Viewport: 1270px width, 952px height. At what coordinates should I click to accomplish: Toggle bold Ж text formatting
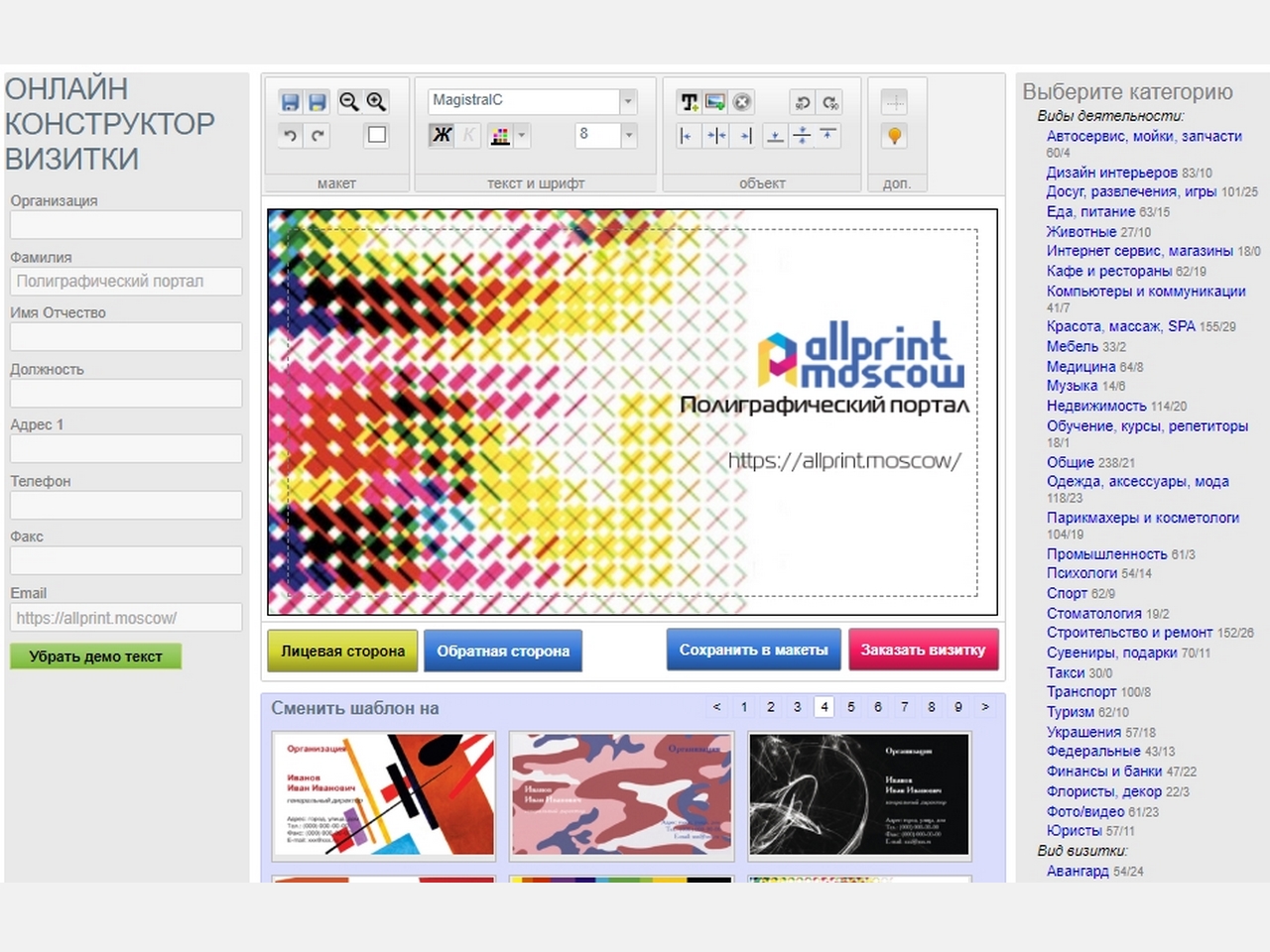(442, 135)
